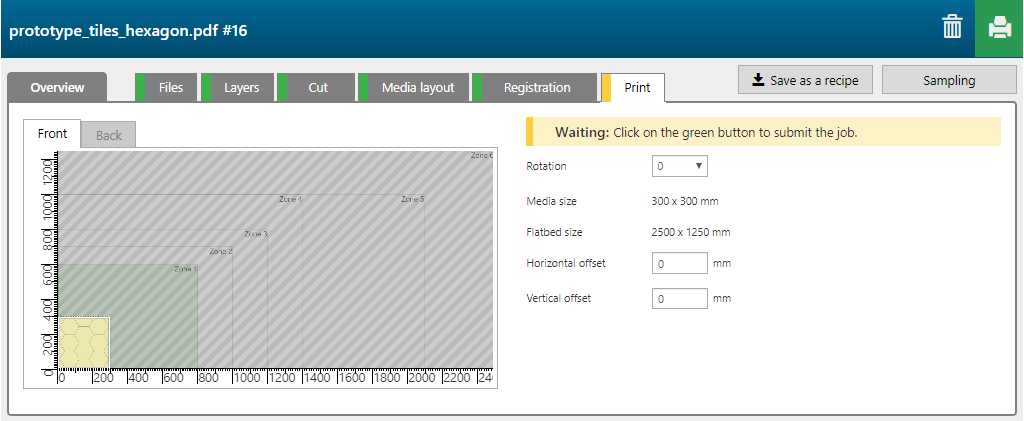Click the green print submit icon
Image resolution: width=1024 pixels, height=421 pixels.
click(x=999, y=28)
